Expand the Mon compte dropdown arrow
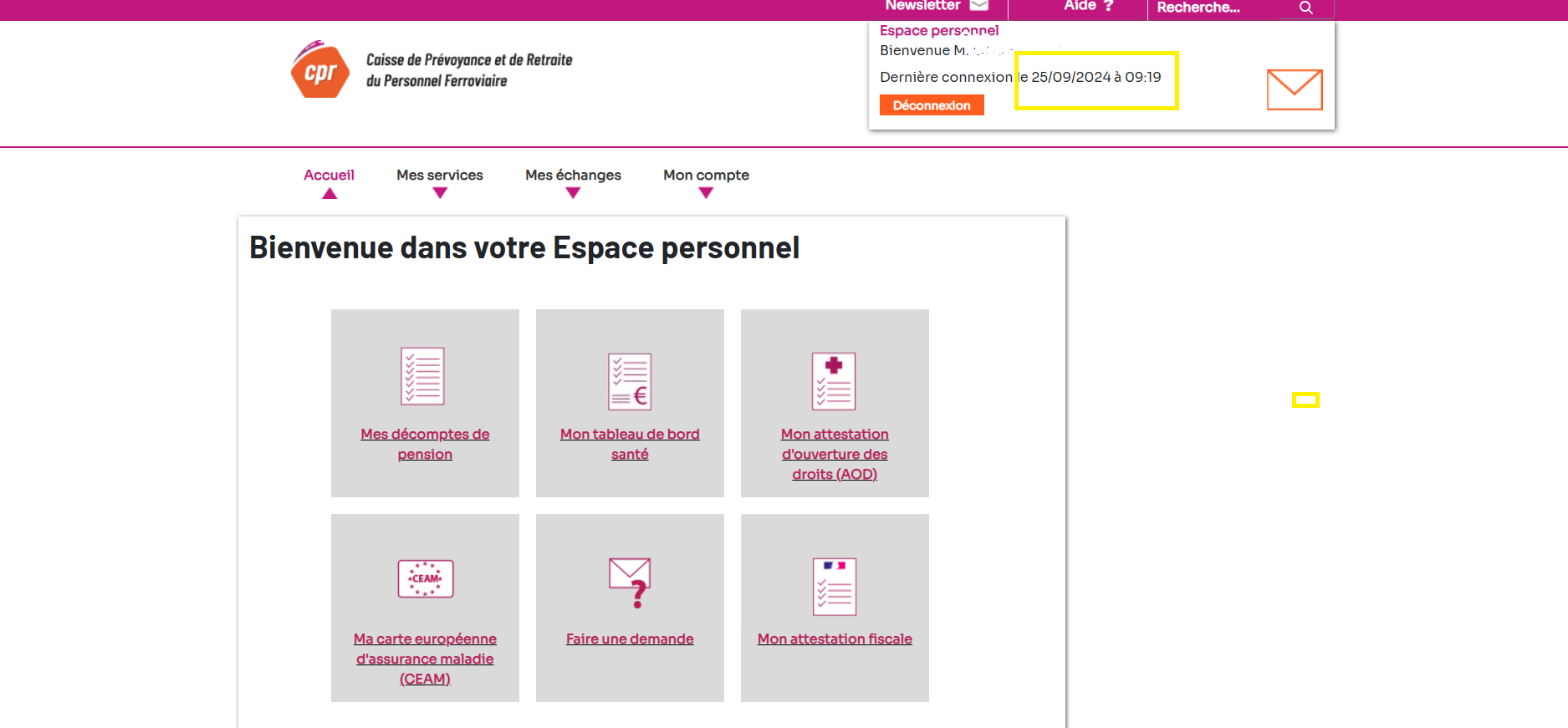This screenshot has height=728, width=1568. tap(706, 193)
